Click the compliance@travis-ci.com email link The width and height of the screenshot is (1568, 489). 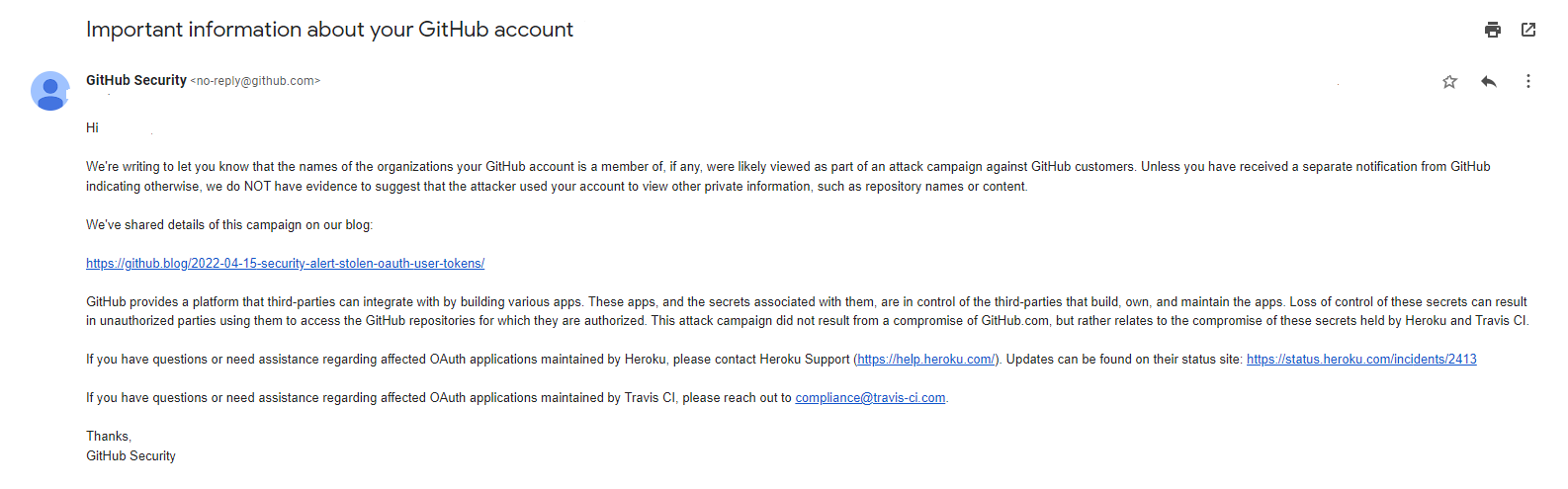[x=870, y=398]
